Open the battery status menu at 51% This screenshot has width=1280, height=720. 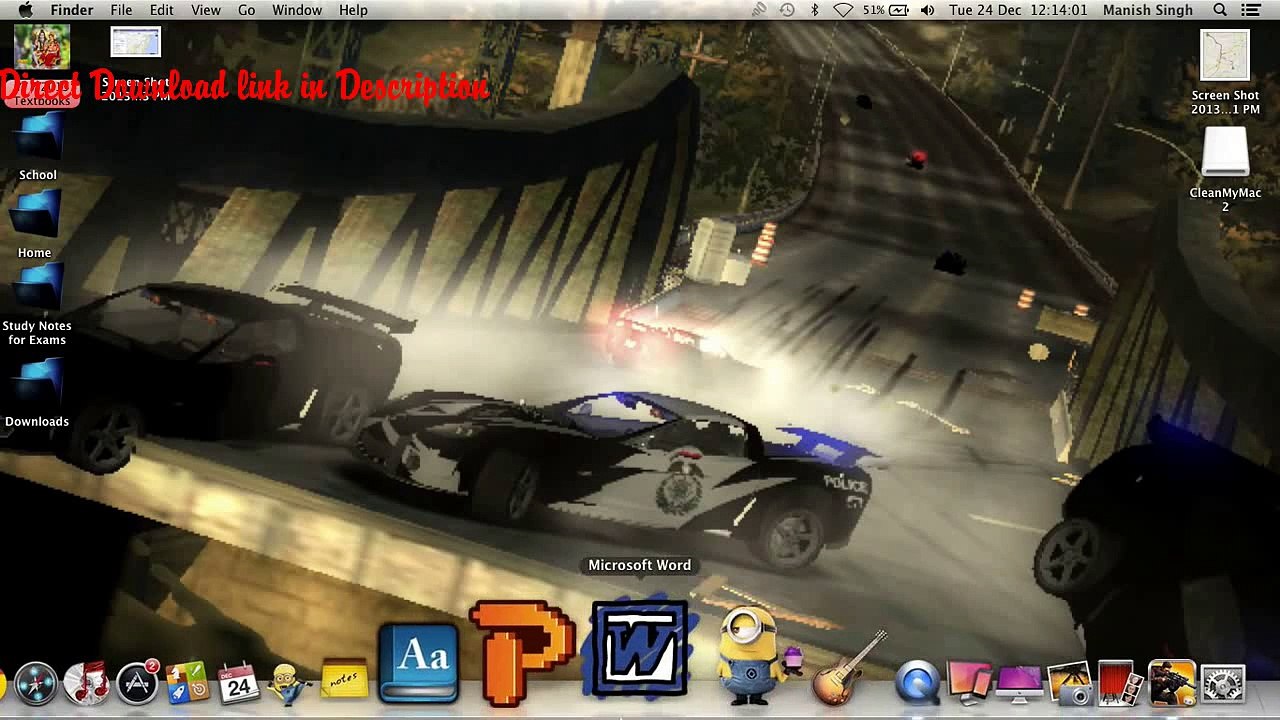[886, 10]
